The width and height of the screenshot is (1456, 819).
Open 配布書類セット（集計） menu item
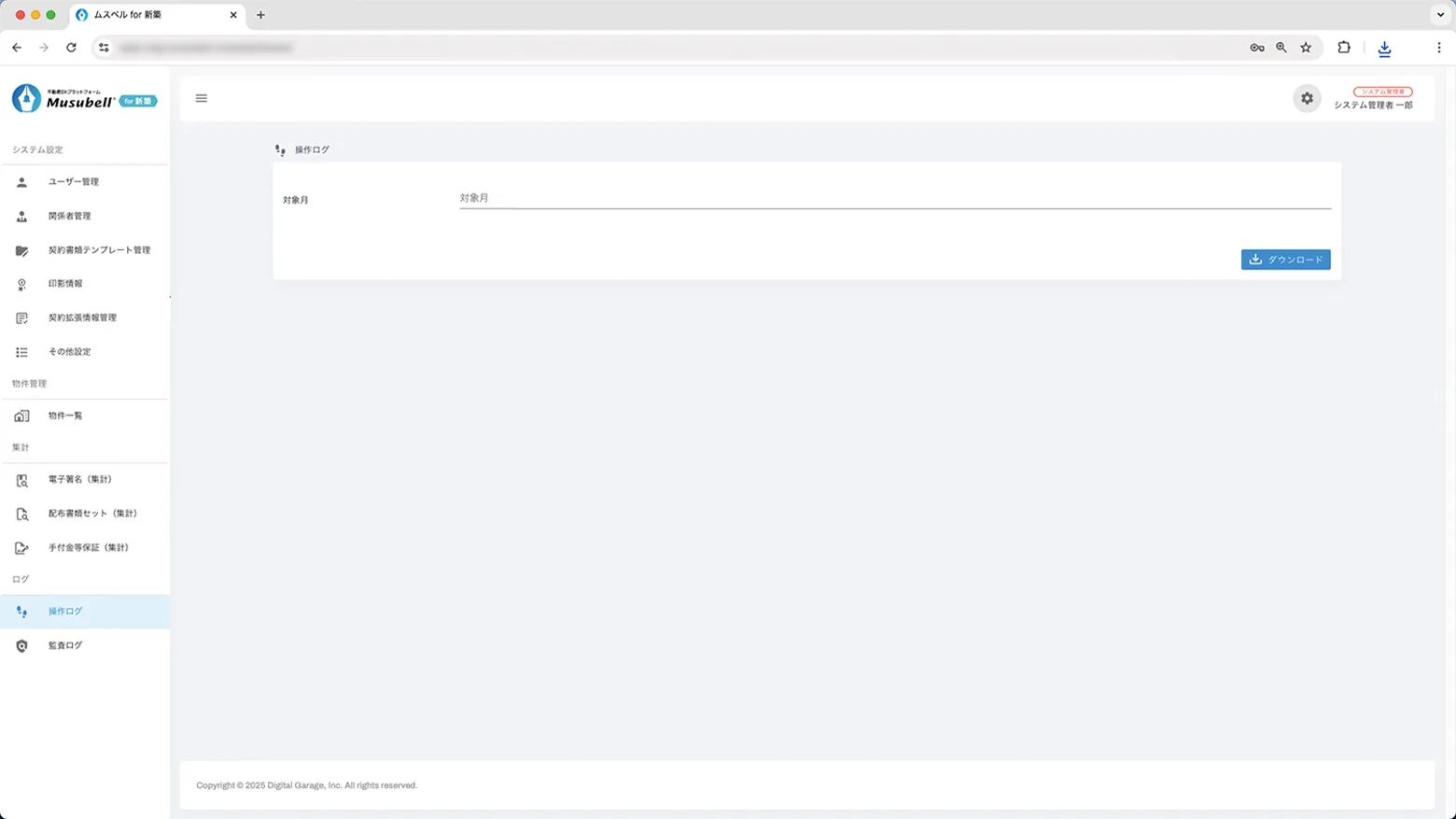point(92,514)
